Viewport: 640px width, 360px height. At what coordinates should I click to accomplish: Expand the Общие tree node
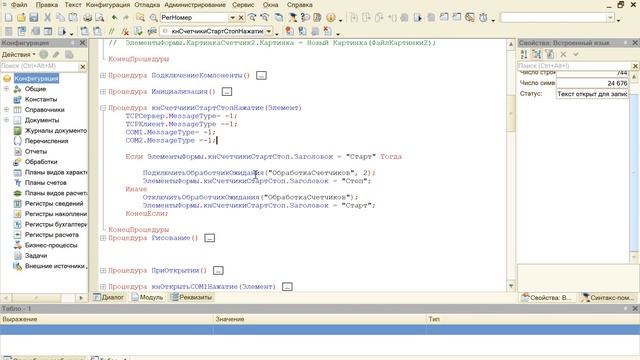tap(6, 89)
